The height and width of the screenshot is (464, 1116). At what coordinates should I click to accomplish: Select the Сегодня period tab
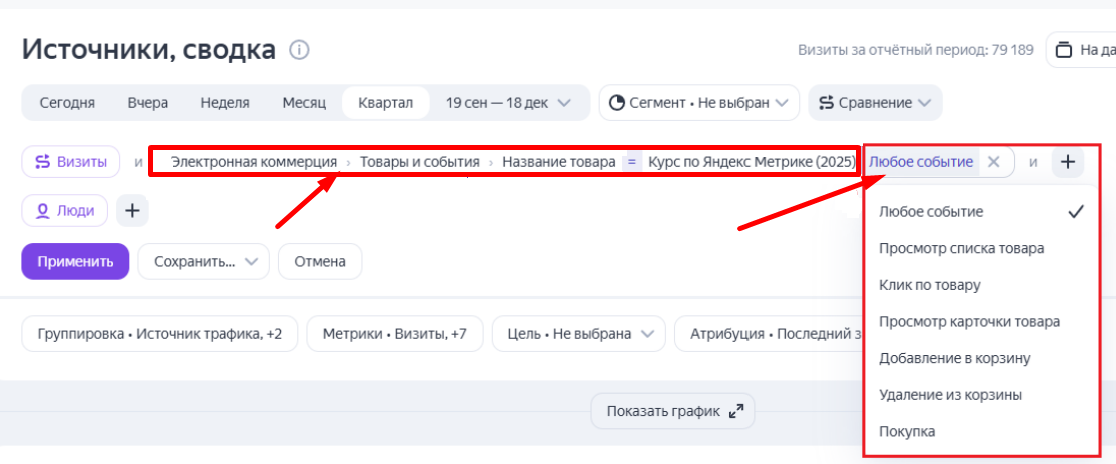point(67,102)
